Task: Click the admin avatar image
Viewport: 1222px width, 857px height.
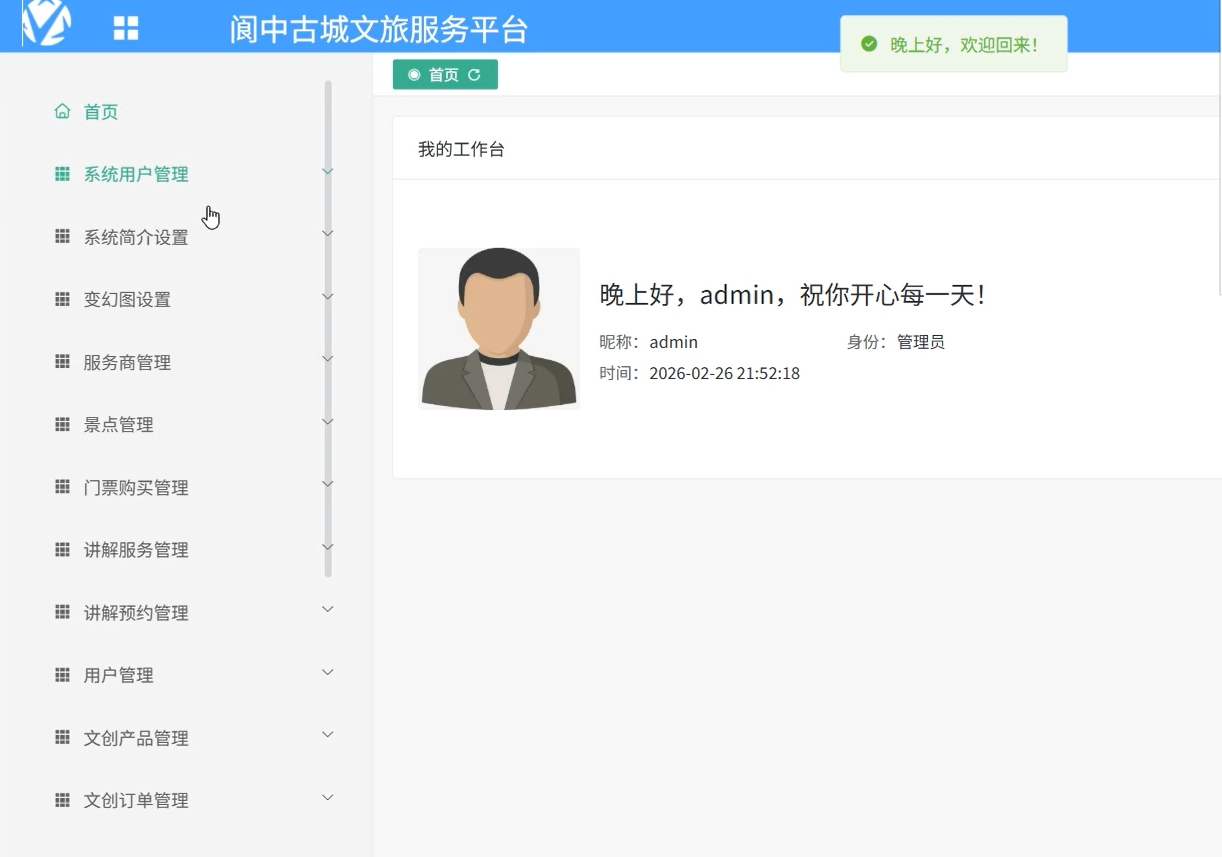Action: (x=499, y=329)
